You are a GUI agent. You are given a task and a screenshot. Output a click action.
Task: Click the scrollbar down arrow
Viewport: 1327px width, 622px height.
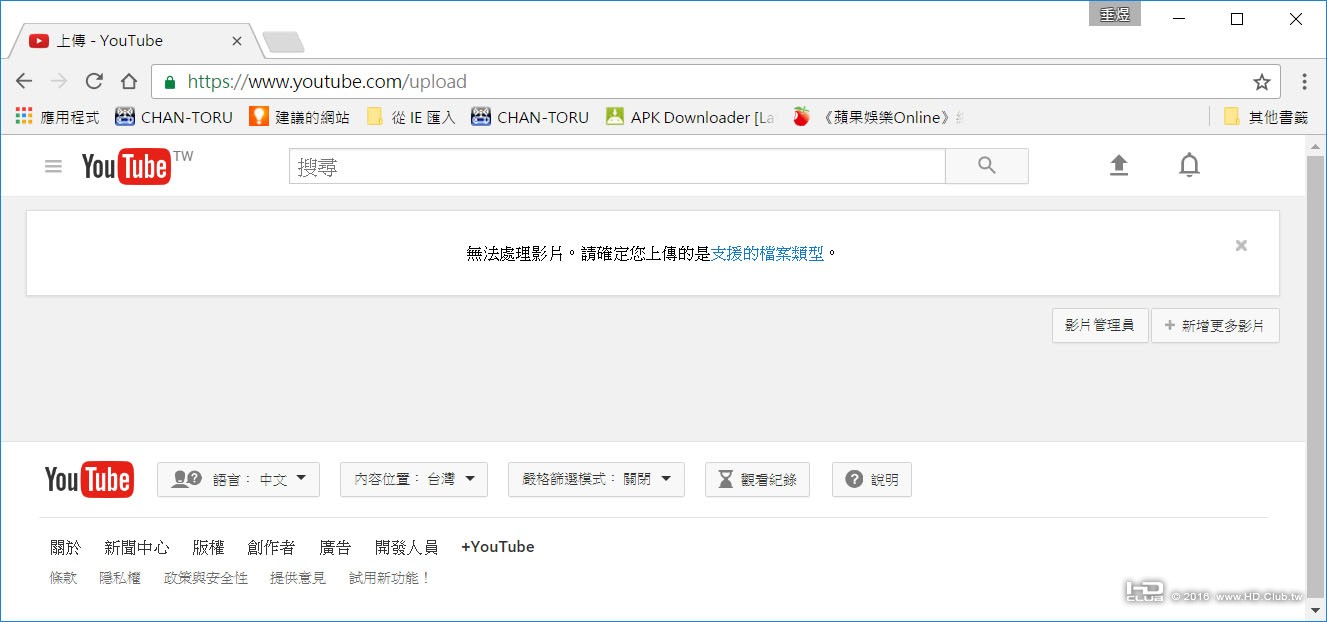[1316, 610]
